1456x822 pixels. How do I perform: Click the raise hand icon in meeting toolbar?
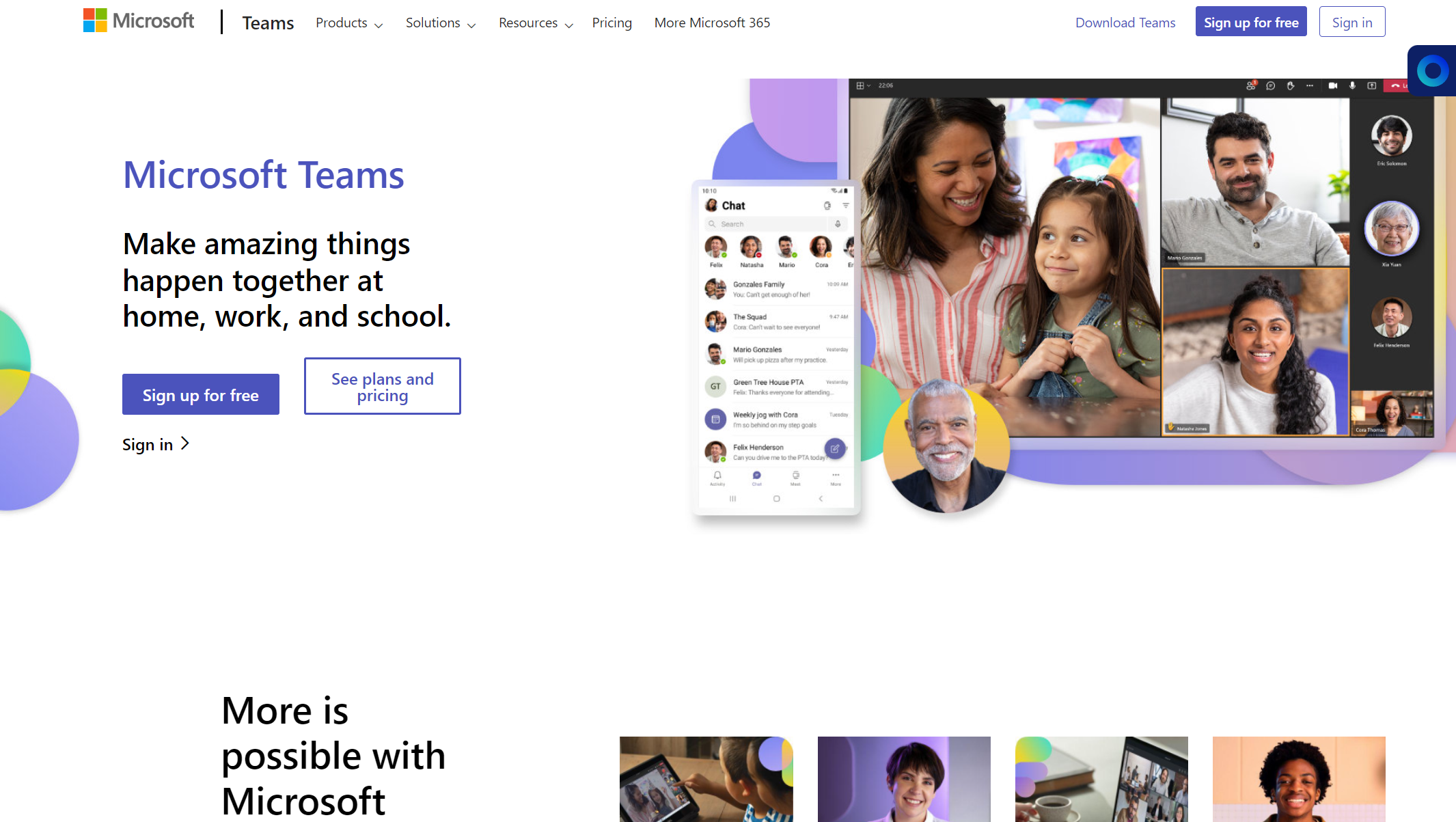(1290, 85)
